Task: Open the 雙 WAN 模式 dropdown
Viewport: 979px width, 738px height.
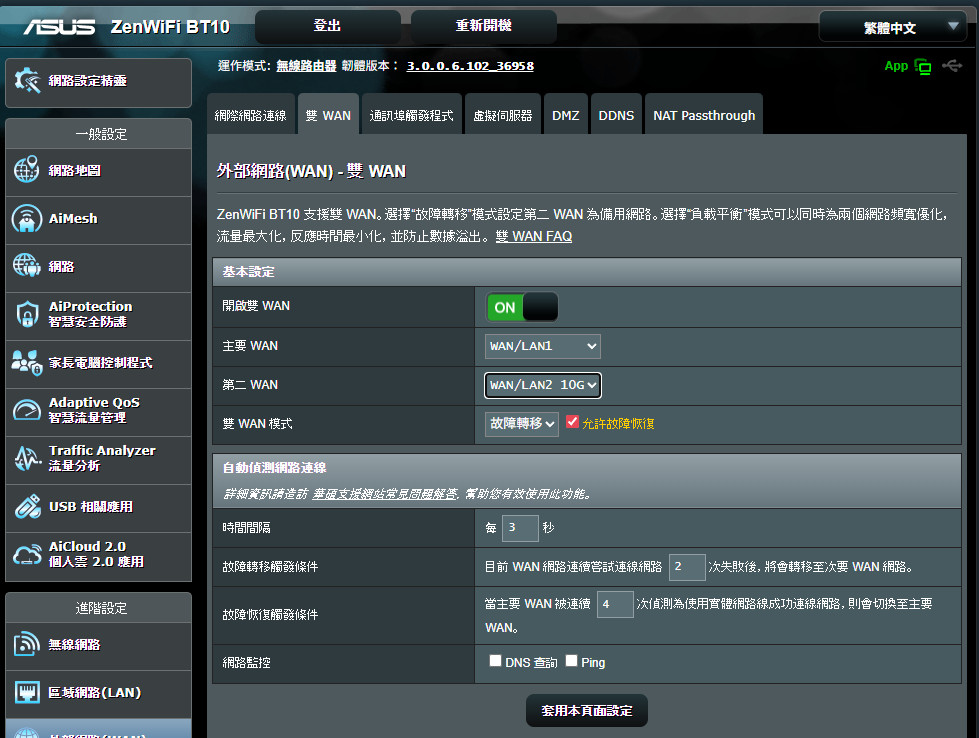Action: tap(521, 424)
